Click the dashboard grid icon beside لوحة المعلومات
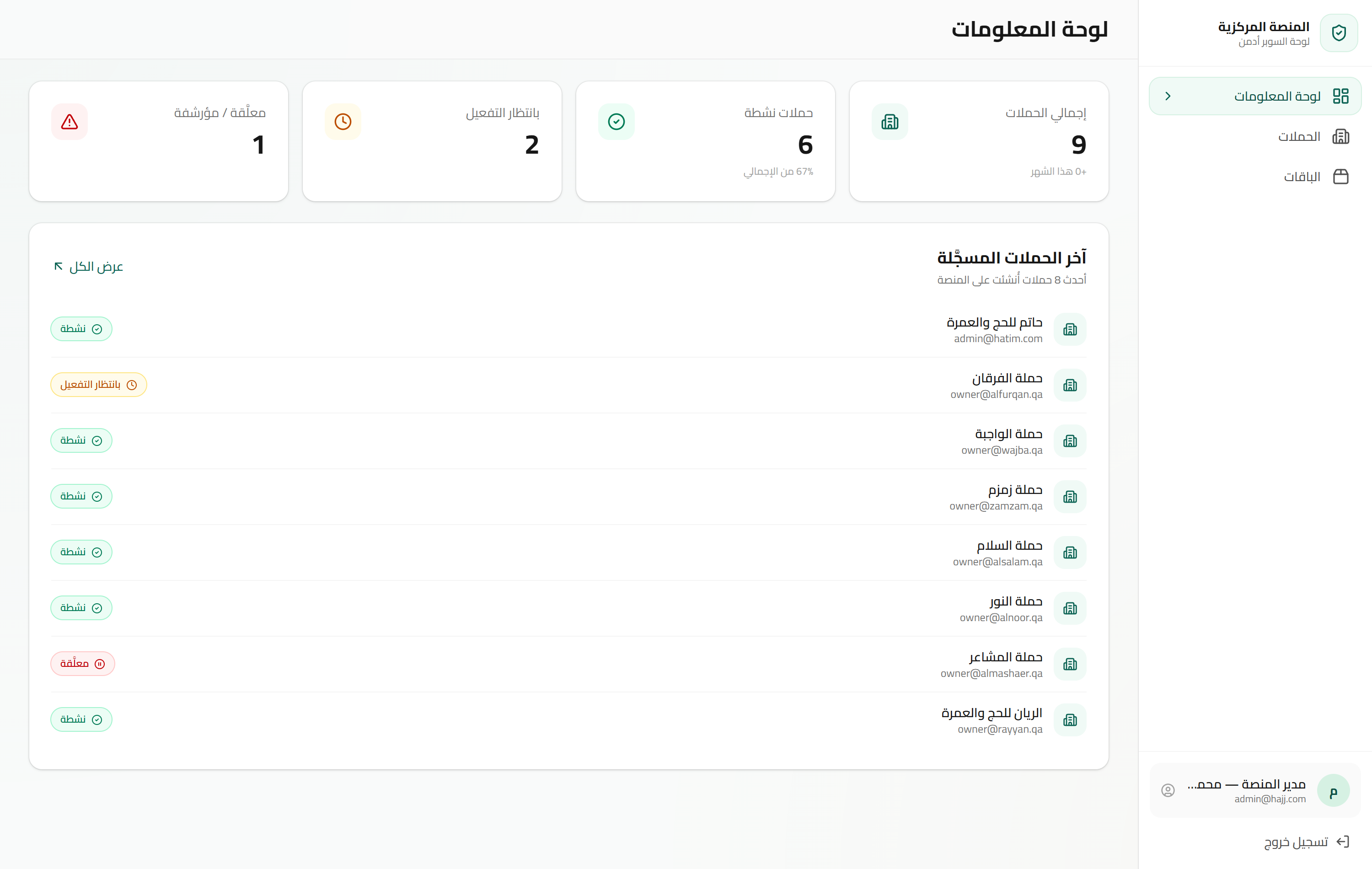This screenshot has height=869, width=1372. [1340, 96]
